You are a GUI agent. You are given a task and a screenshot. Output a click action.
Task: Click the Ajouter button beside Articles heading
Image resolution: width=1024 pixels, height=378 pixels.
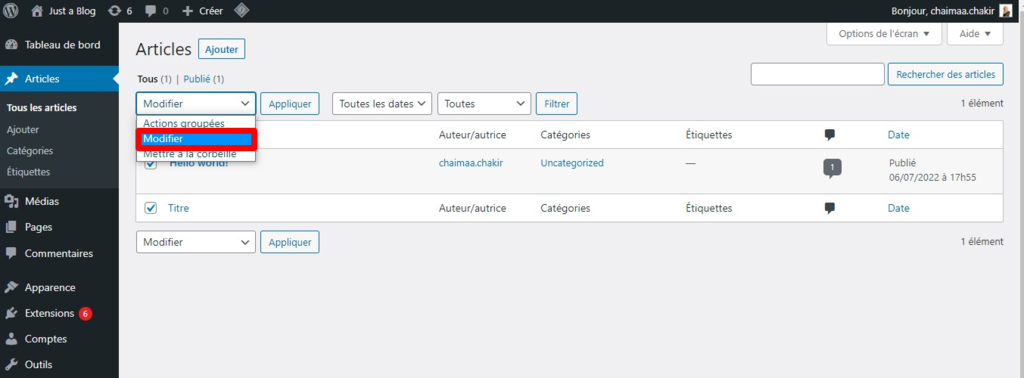coord(221,49)
